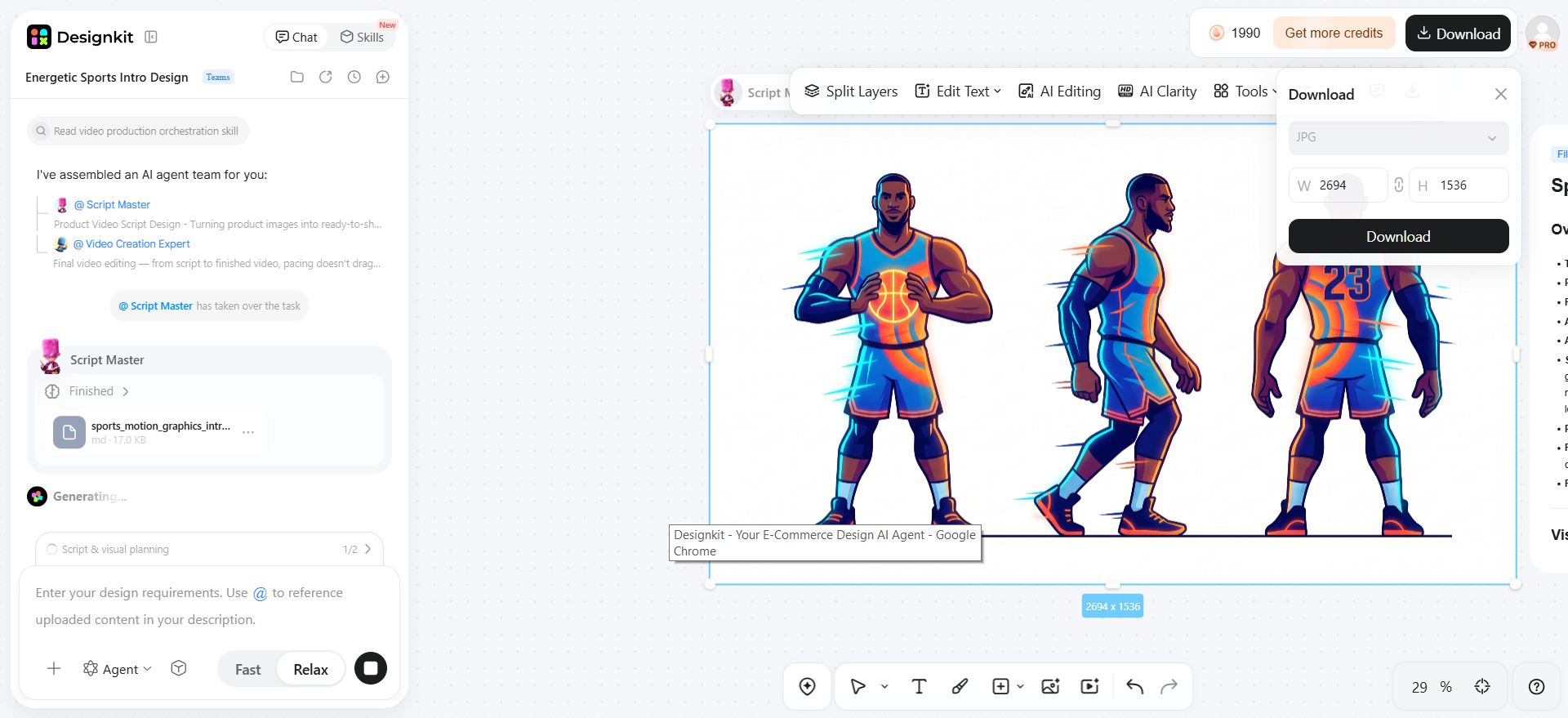Open the pointer tool options arrow
This screenshot has width=1568, height=718.
point(884,687)
